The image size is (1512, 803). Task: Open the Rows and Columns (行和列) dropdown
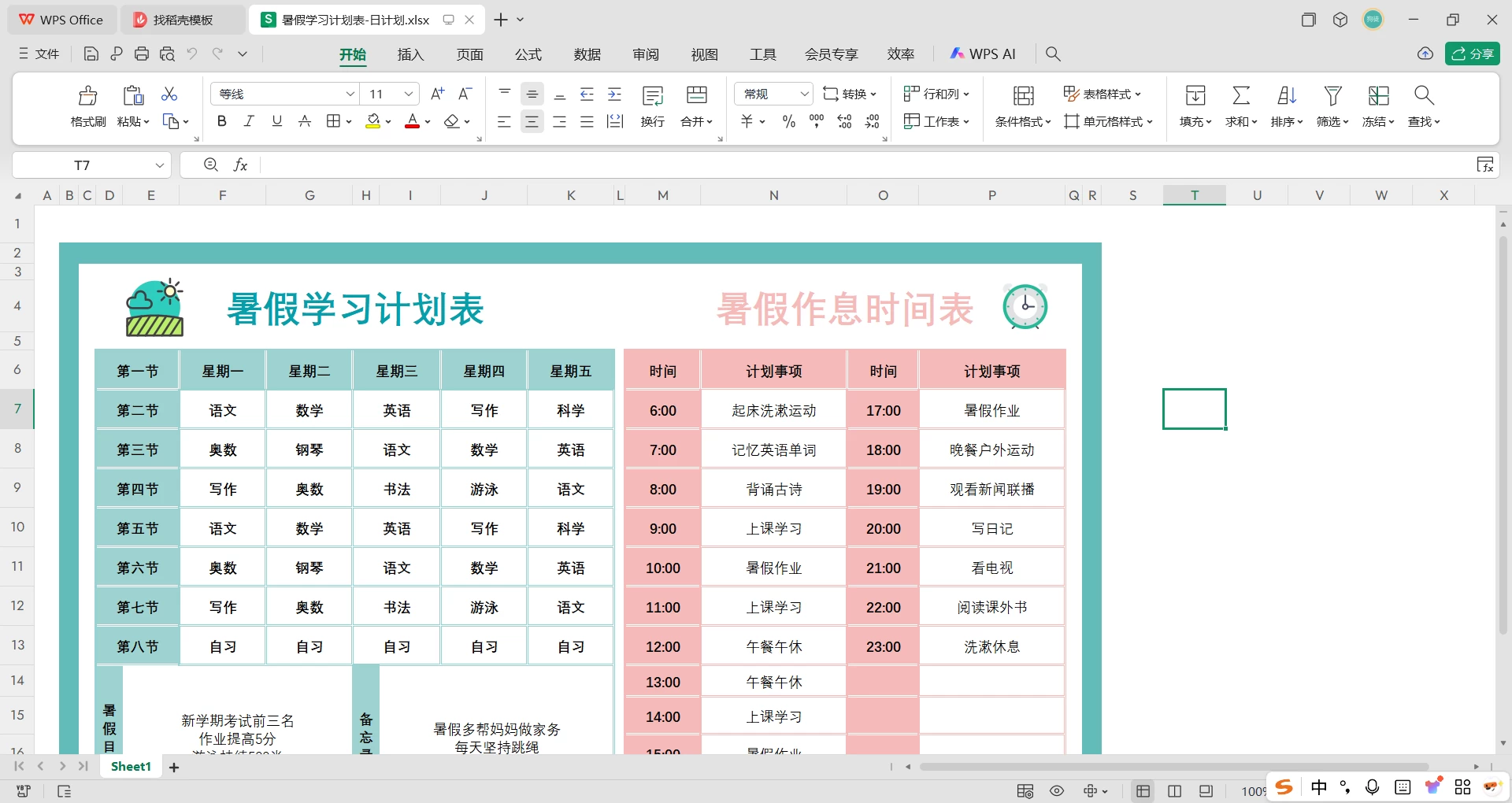[x=936, y=94]
